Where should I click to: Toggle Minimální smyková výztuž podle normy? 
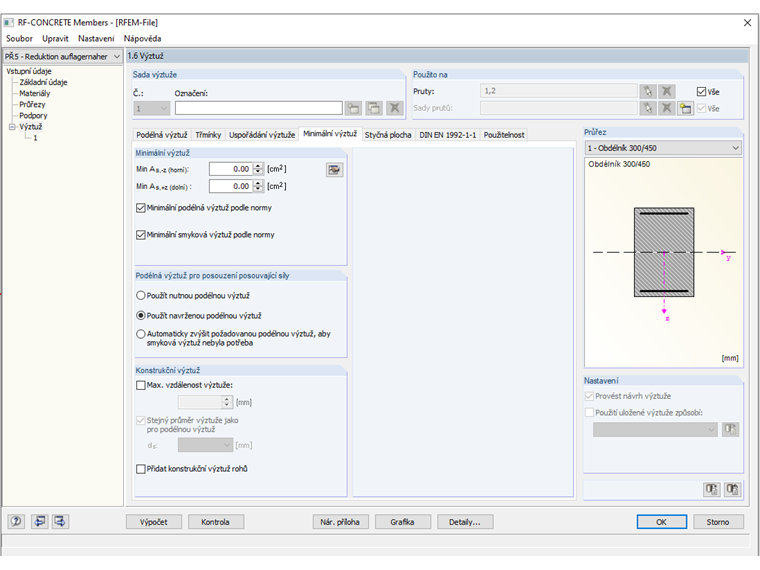(141, 235)
